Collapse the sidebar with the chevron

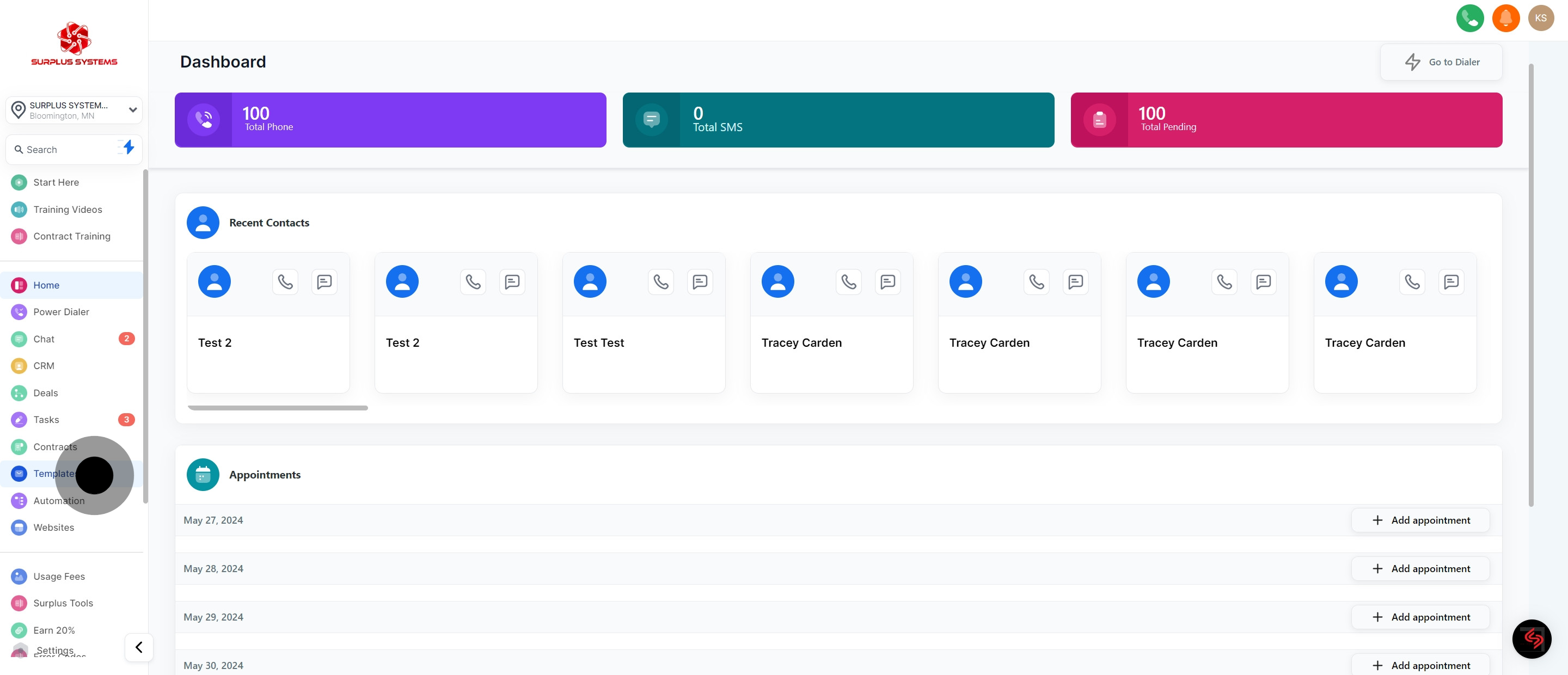pos(139,647)
